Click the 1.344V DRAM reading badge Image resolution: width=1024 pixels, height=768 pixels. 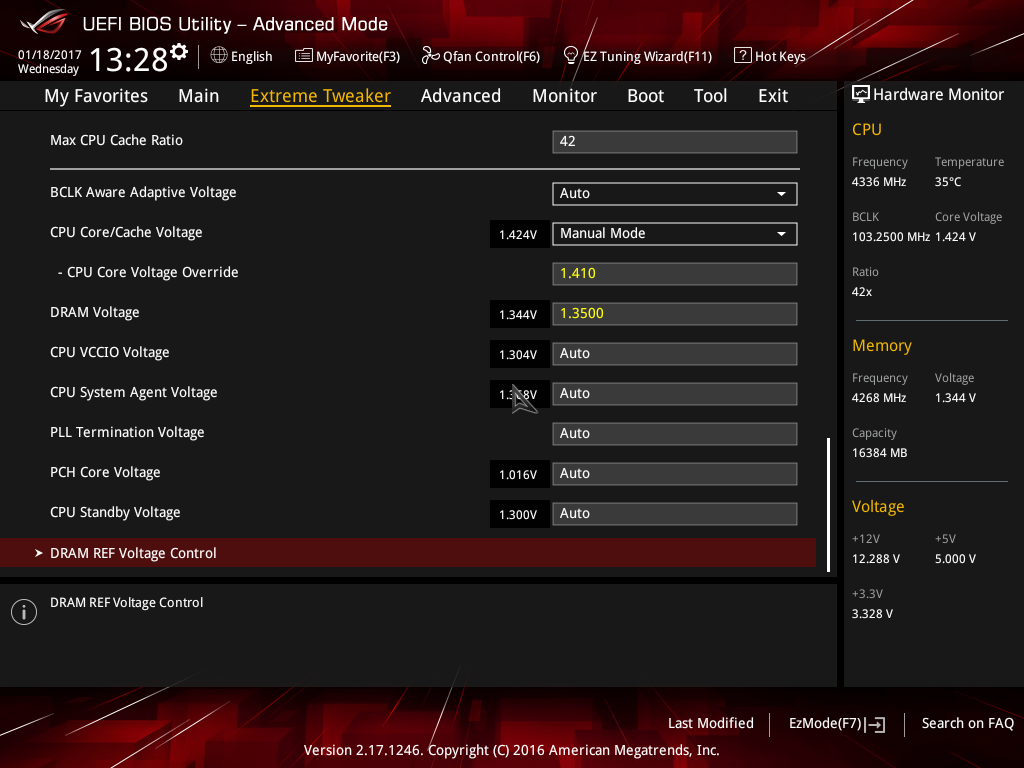[519, 315]
